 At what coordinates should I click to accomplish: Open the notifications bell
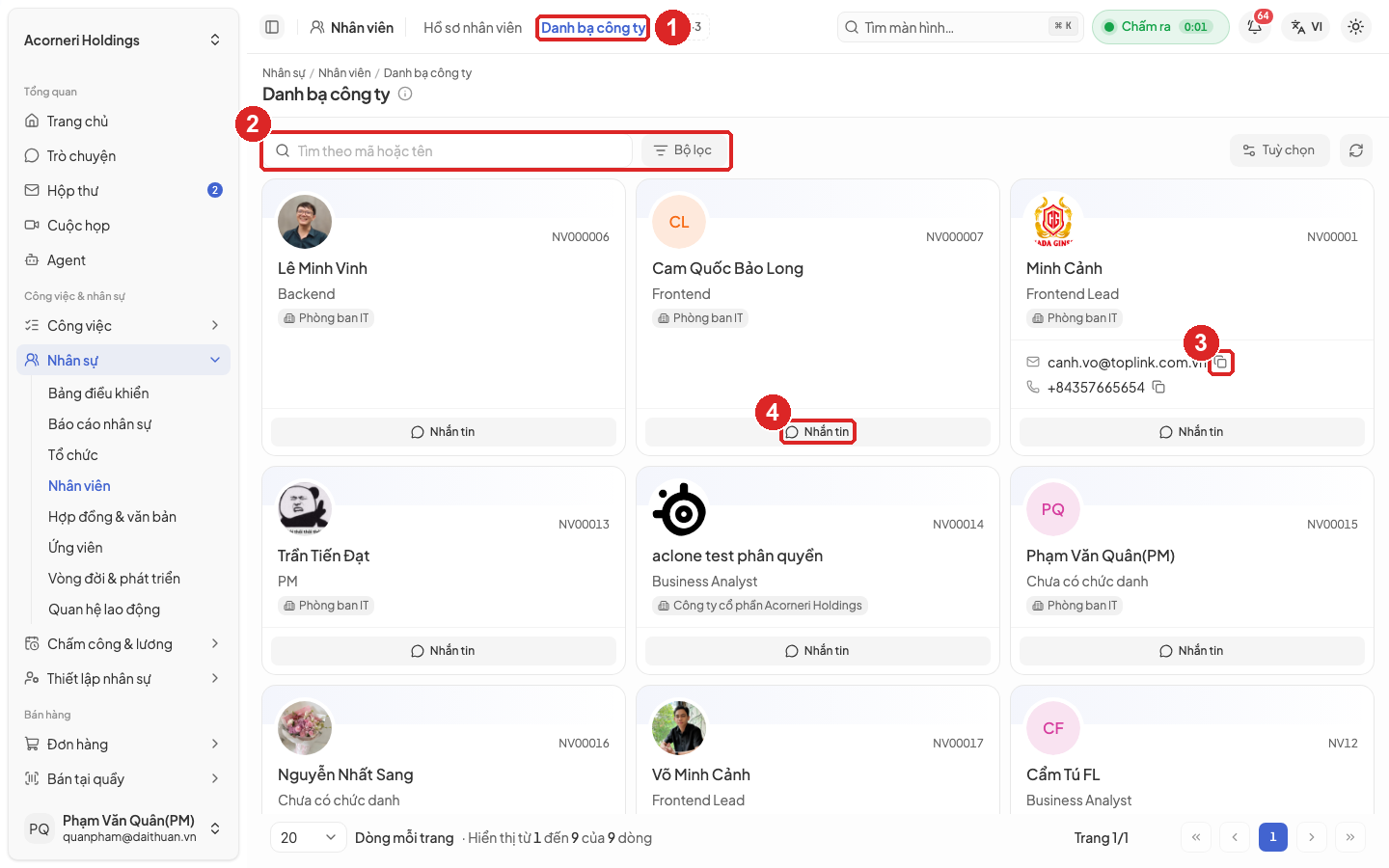1255,27
